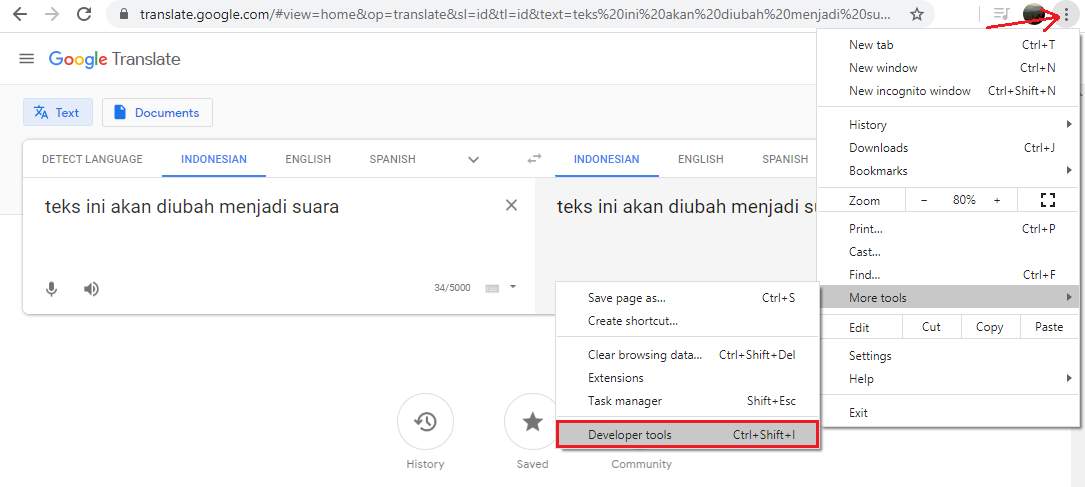
Task: Switch to Documents translation mode
Action: [157, 112]
